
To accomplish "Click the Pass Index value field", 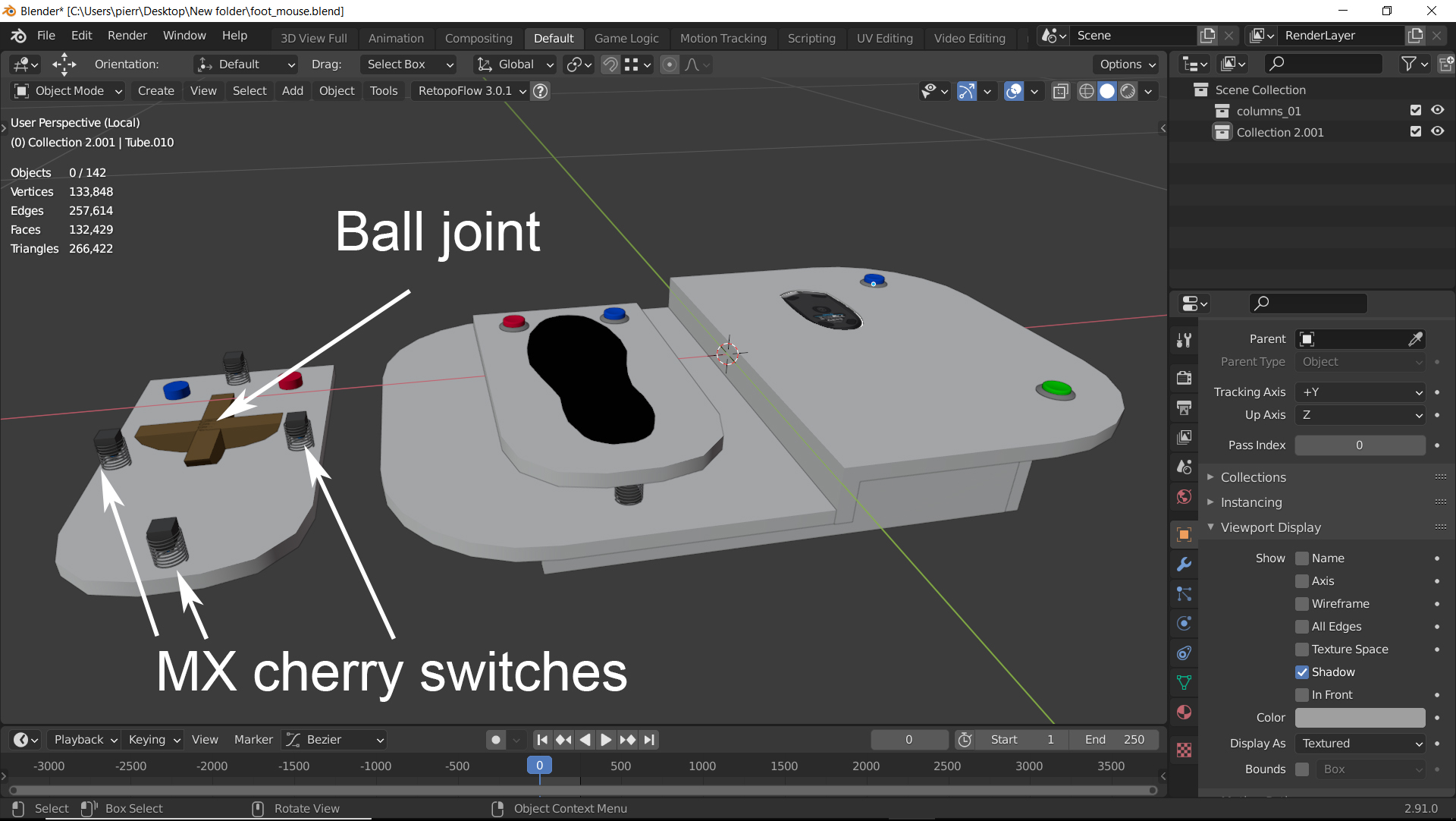I will 1360,445.
